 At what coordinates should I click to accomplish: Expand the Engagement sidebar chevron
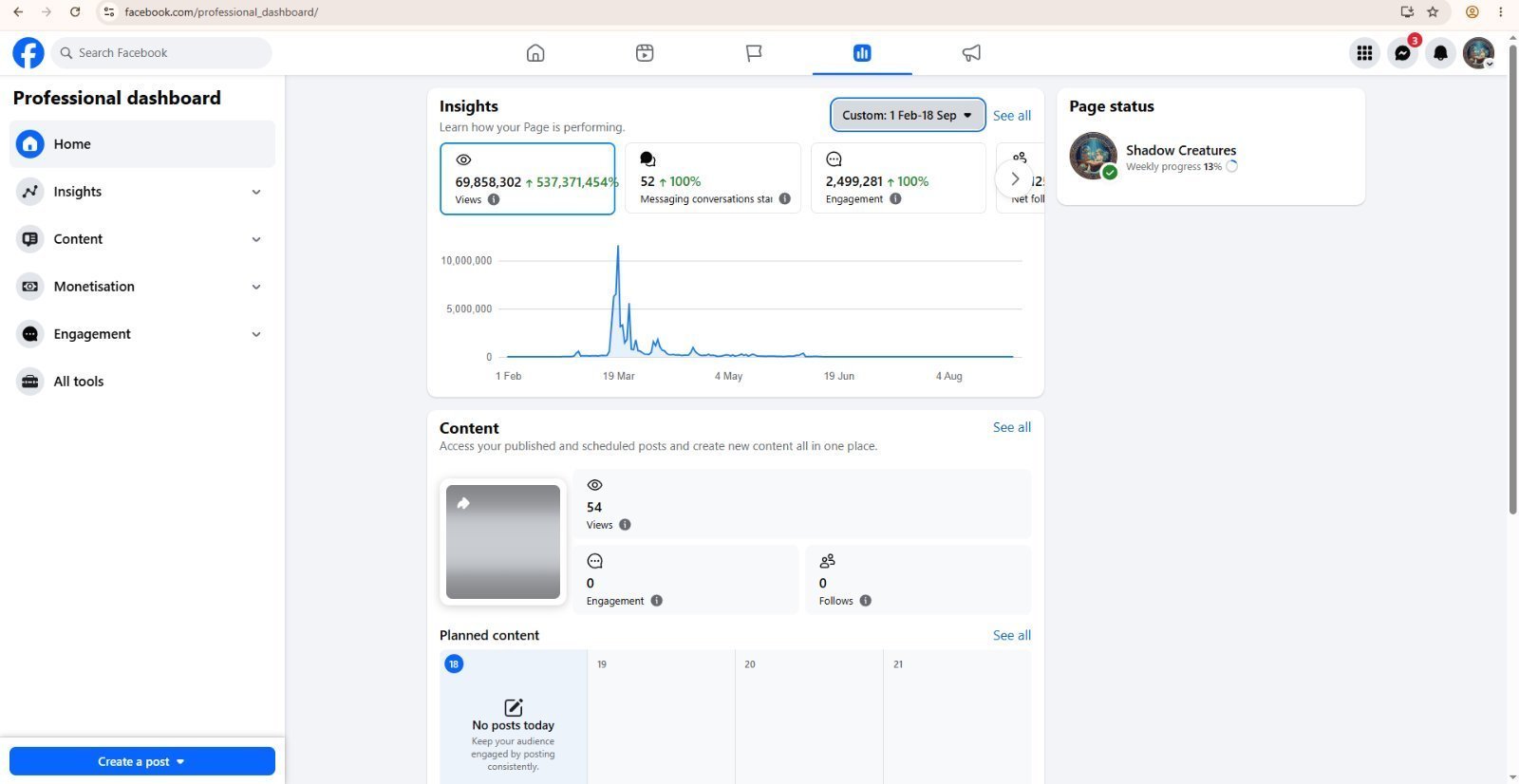pos(256,334)
